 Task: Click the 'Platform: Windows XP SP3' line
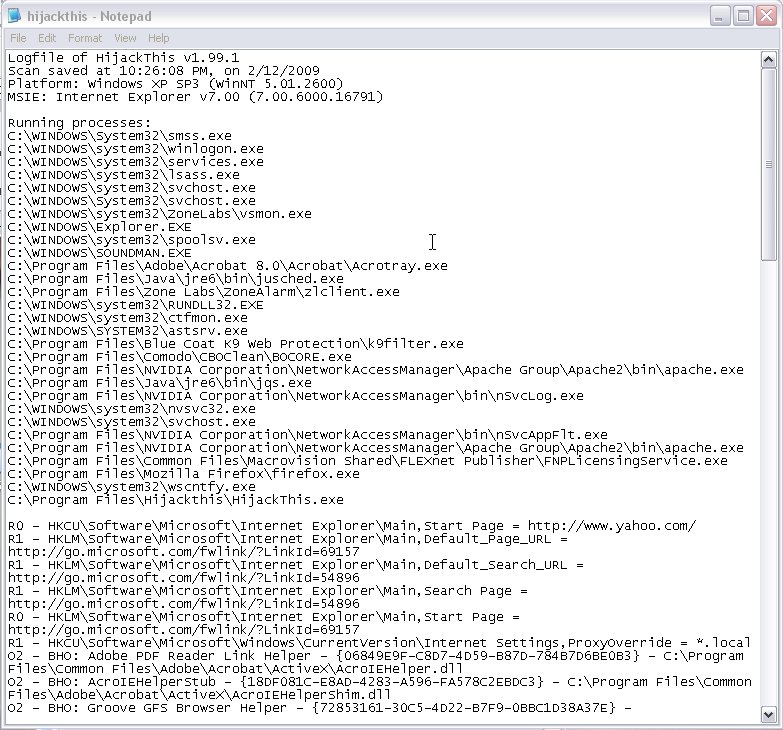coord(176,84)
